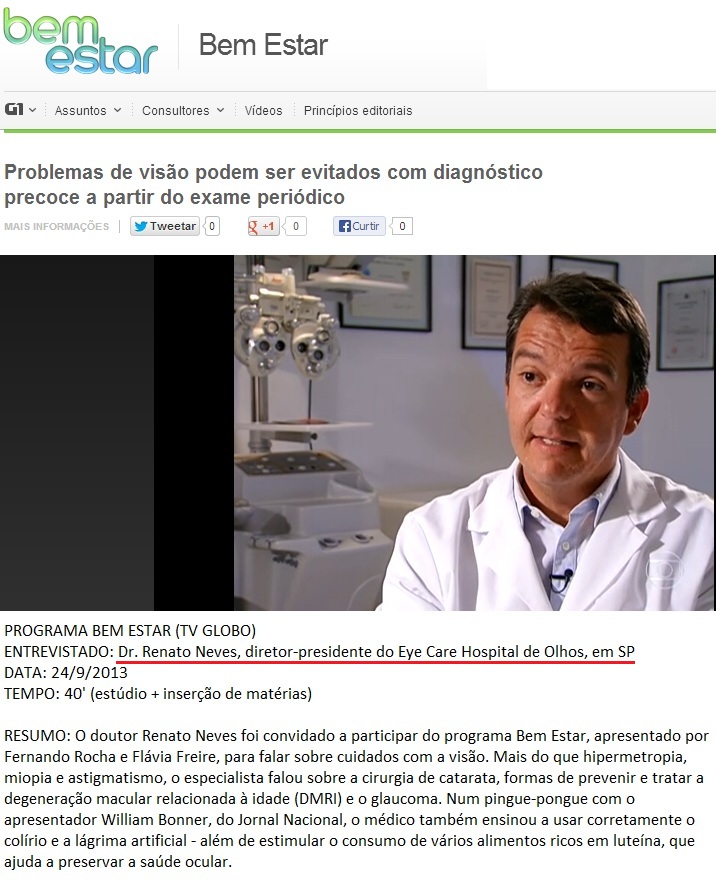Click the Bem Estar header title
This screenshot has height=889, width=716.
263,45
